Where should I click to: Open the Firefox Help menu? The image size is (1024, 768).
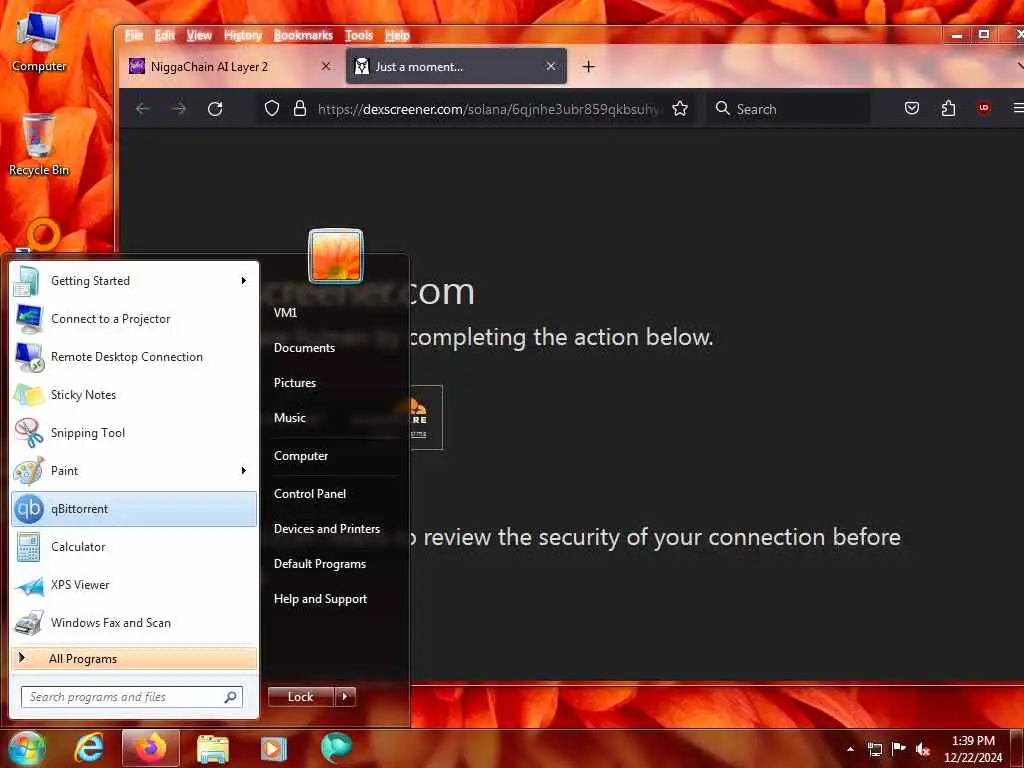[x=397, y=35]
